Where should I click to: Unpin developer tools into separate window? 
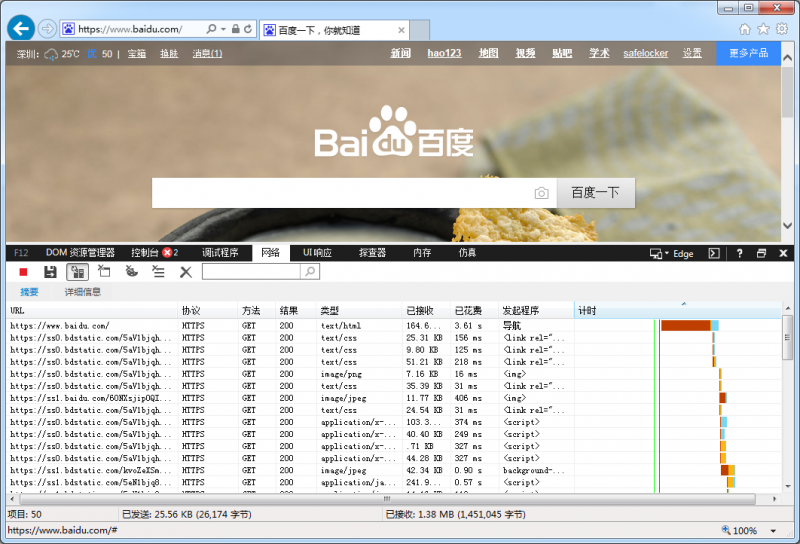point(761,253)
